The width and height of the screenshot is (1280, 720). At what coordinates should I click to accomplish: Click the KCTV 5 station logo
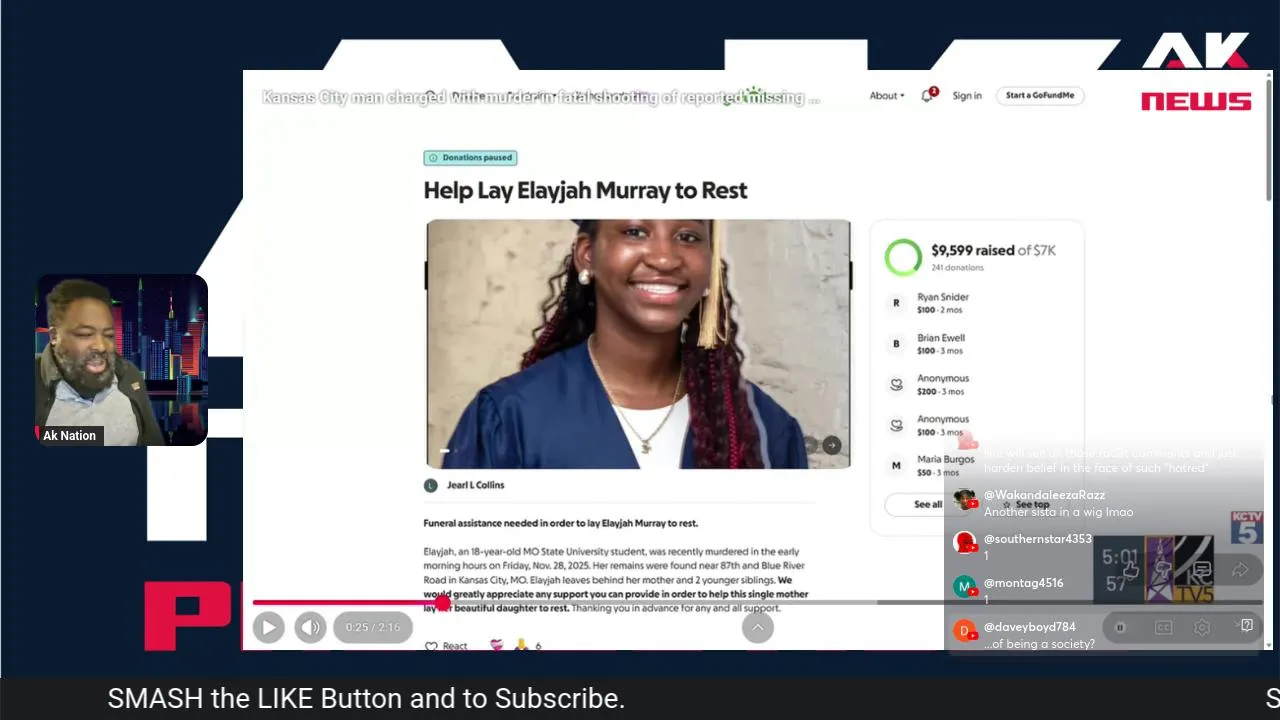(1246, 527)
